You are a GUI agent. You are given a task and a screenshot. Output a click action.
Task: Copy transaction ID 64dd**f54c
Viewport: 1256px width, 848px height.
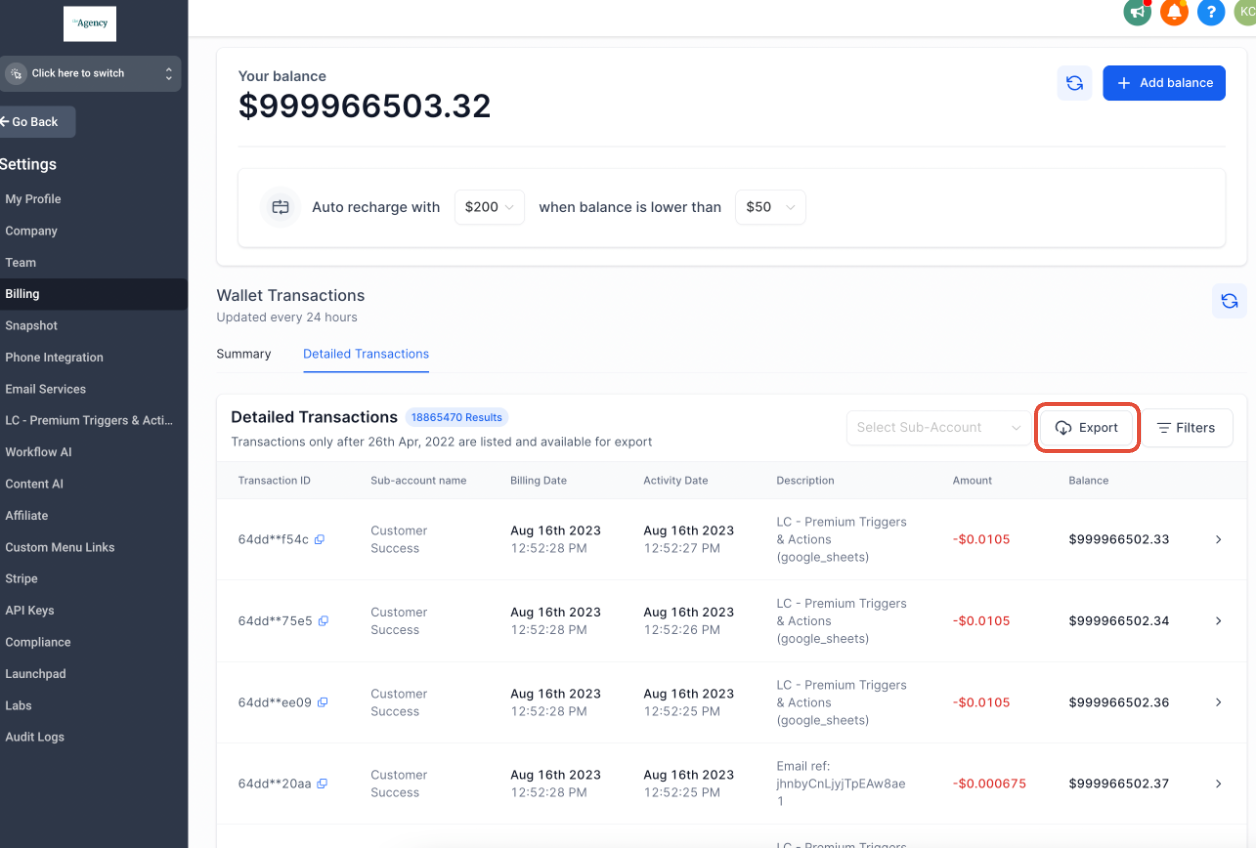pyautogui.click(x=319, y=540)
